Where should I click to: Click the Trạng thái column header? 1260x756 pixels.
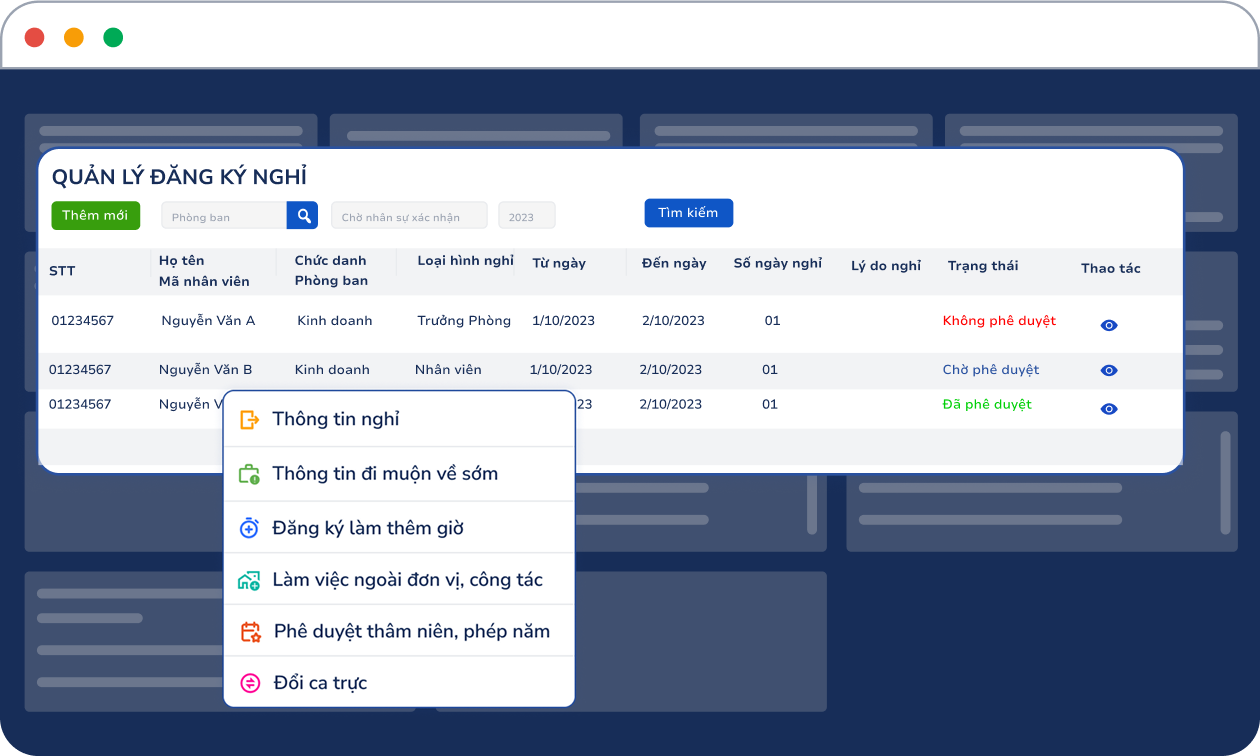click(x=983, y=266)
